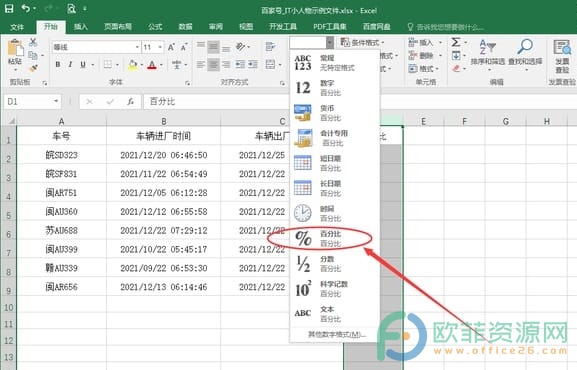Open print preview from quick access toolbar

[71, 8]
